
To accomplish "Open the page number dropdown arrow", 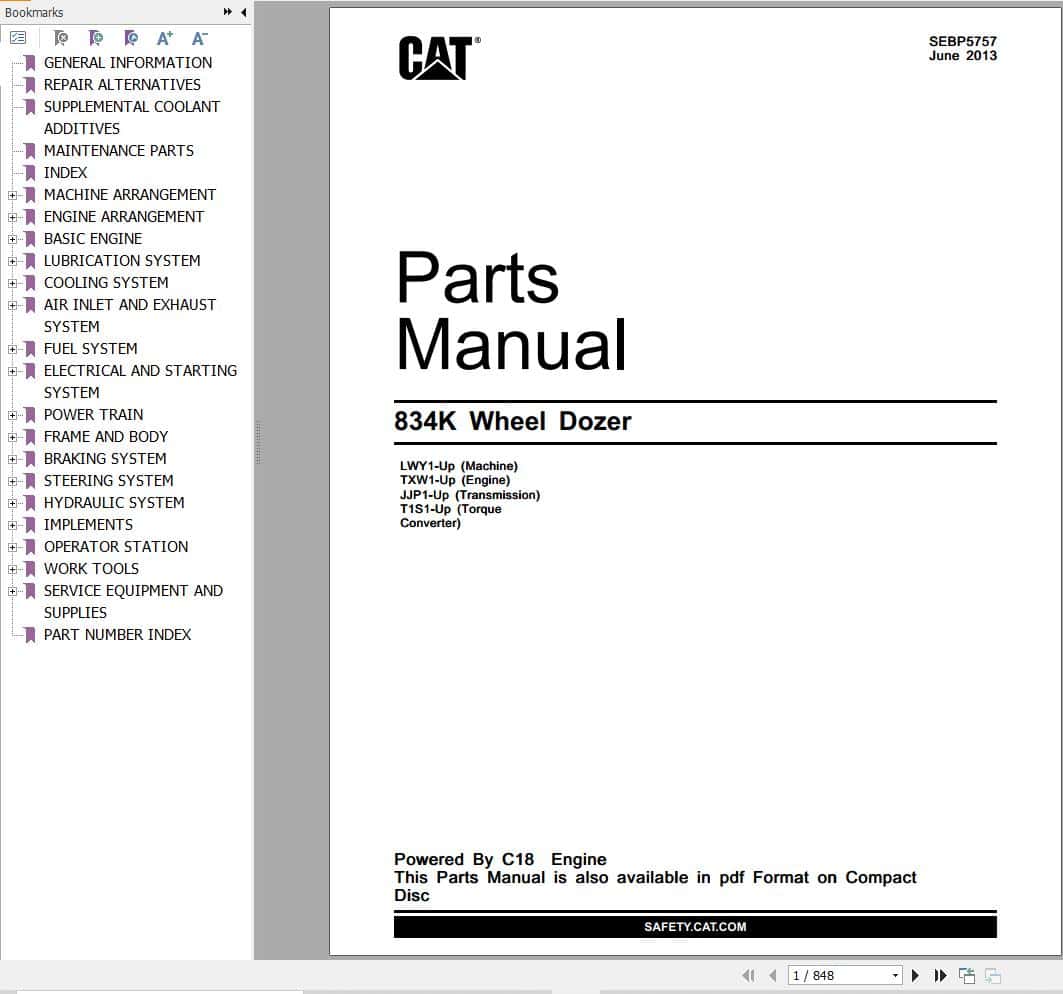I will 896,975.
